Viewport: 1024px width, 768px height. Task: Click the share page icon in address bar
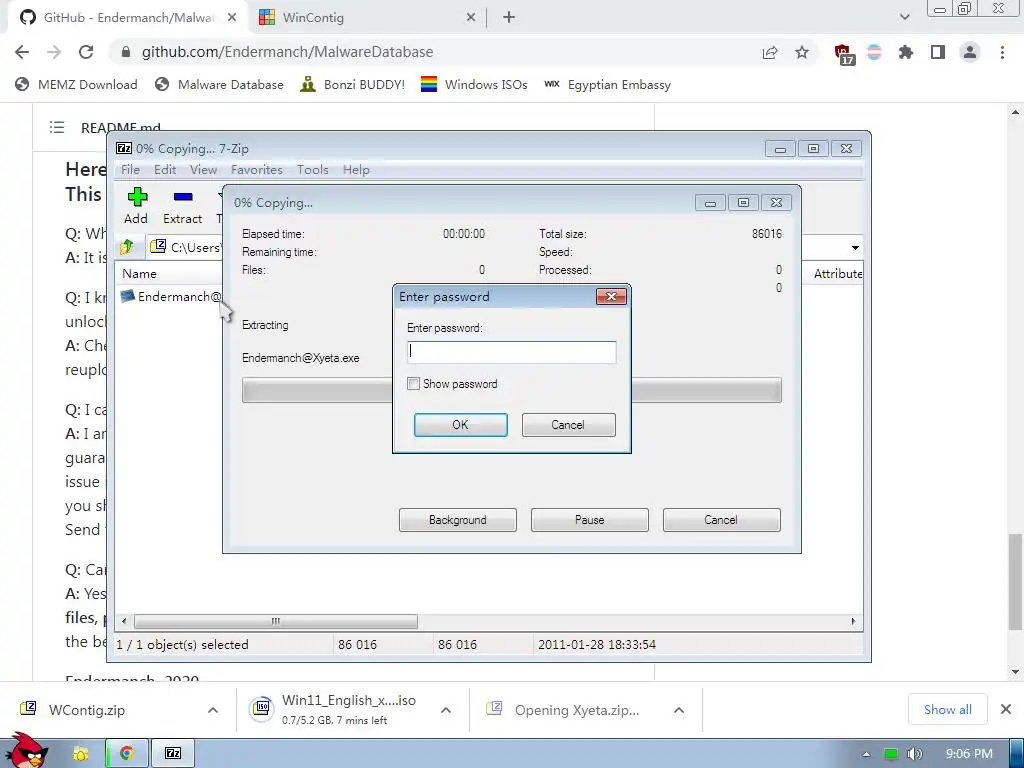pyautogui.click(x=770, y=52)
